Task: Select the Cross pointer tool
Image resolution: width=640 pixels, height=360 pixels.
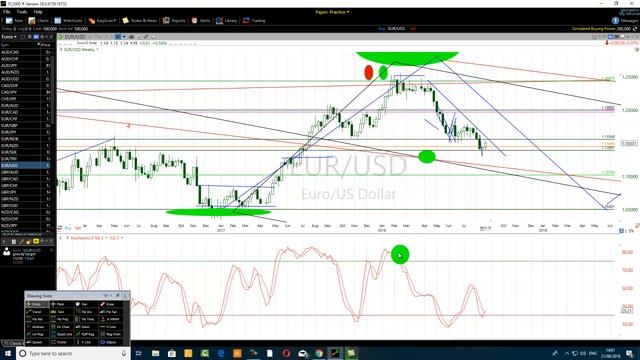Action: coord(37,304)
